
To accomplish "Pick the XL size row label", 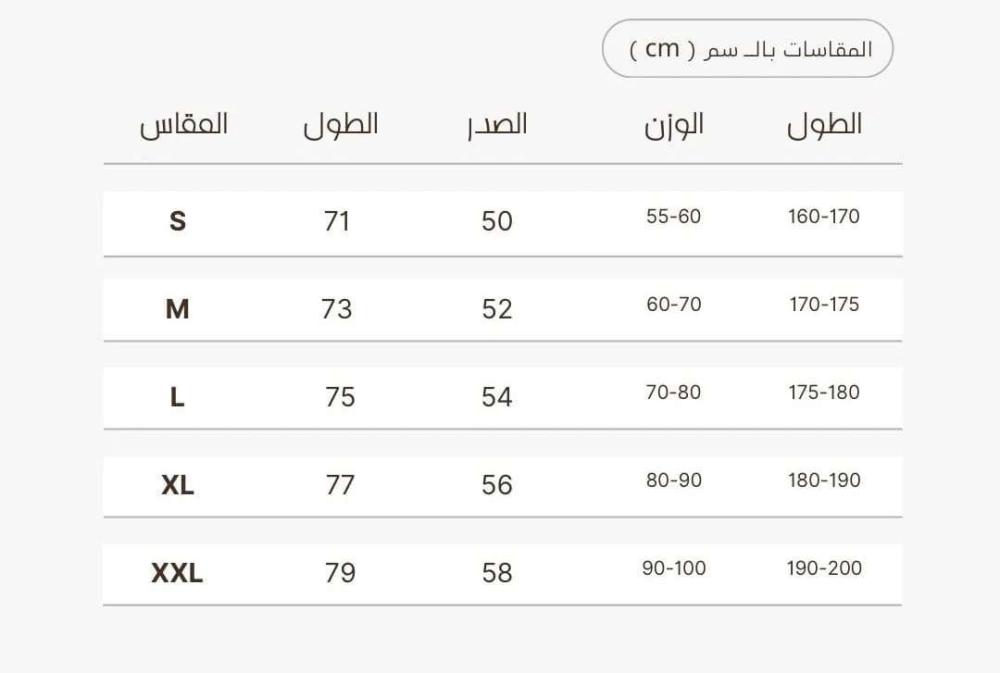I will [177, 485].
